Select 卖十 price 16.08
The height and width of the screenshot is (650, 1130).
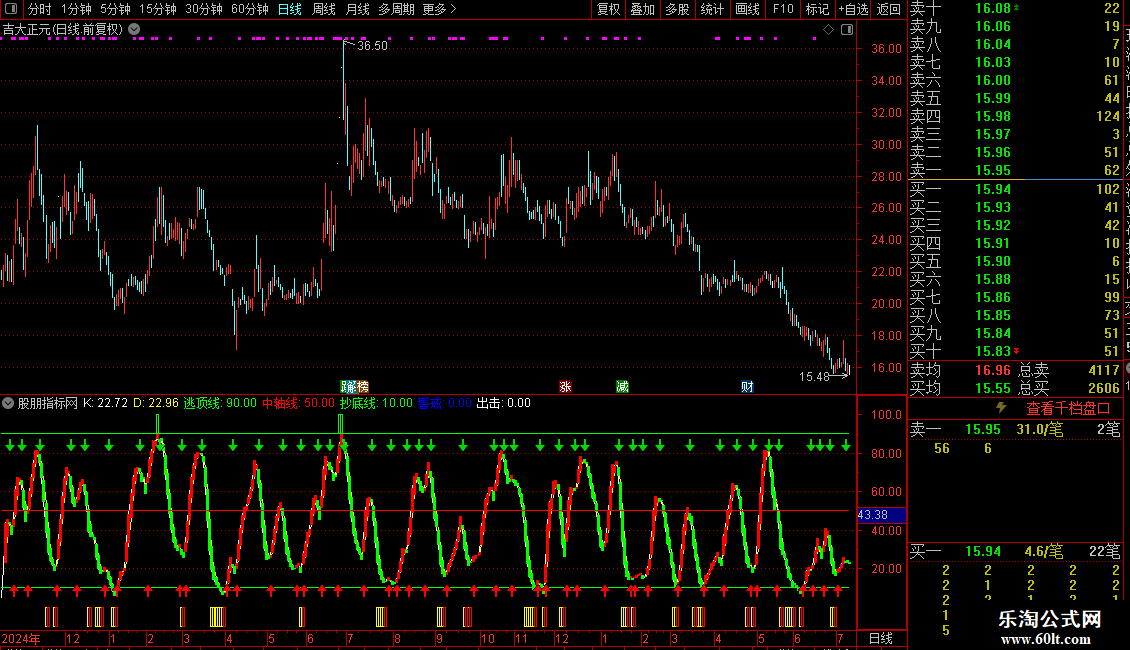click(992, 9)
